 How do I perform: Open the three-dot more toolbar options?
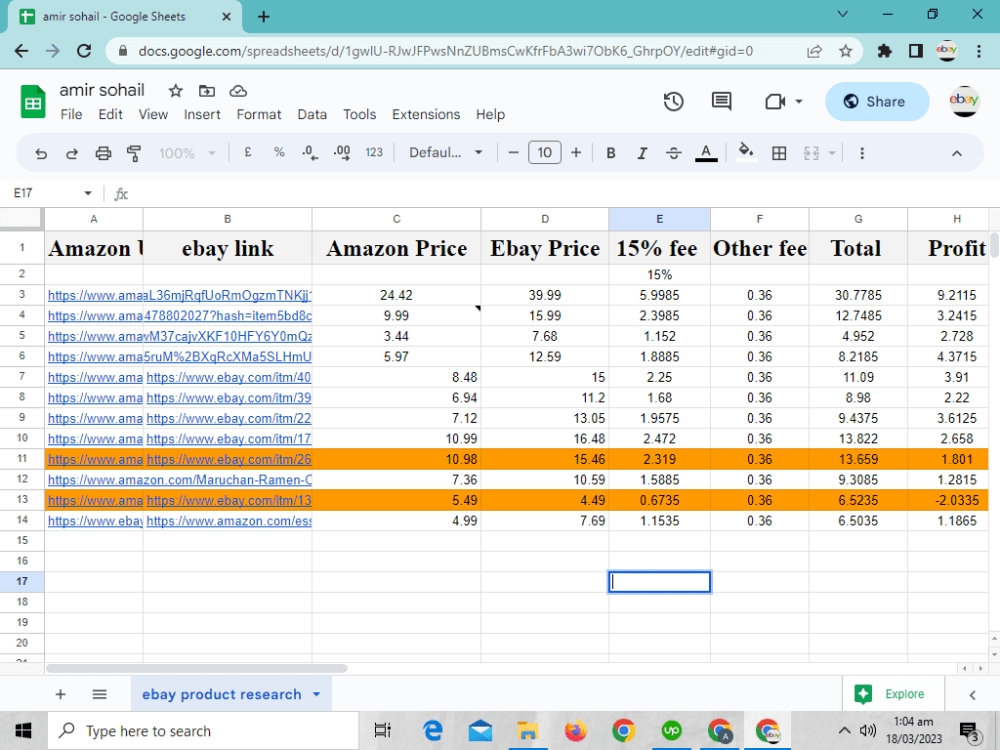(x=862, y=153)
